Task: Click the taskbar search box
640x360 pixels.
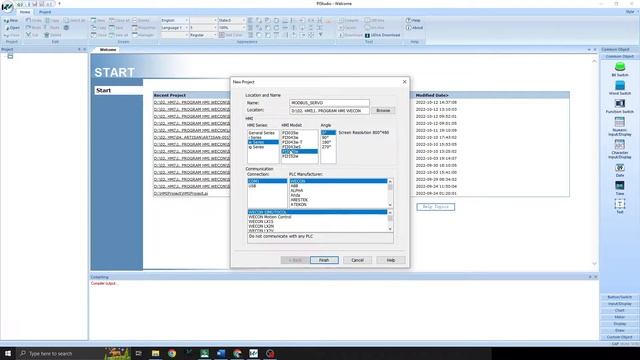Action: click(59, 353)
